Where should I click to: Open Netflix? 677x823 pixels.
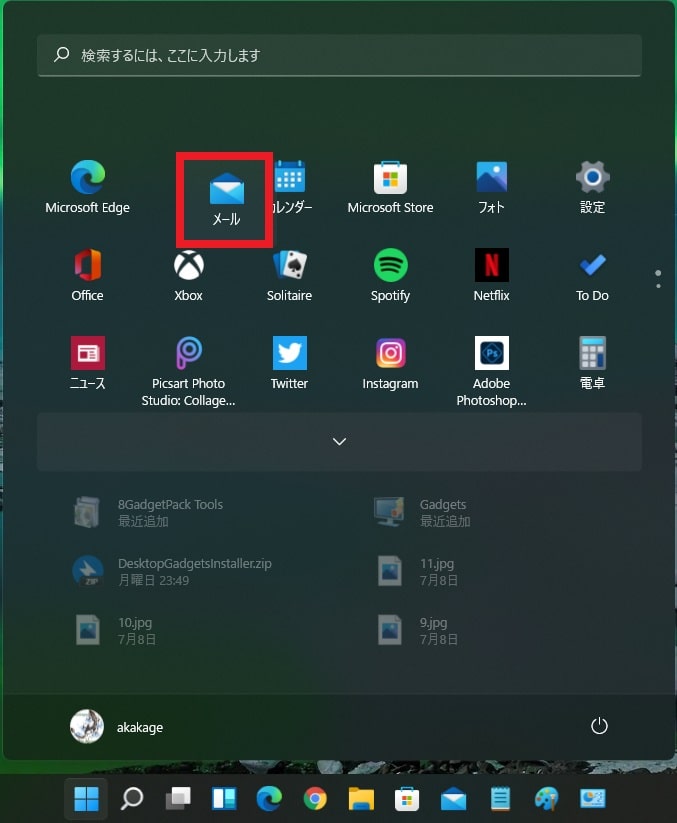click(x=491, y=276)
